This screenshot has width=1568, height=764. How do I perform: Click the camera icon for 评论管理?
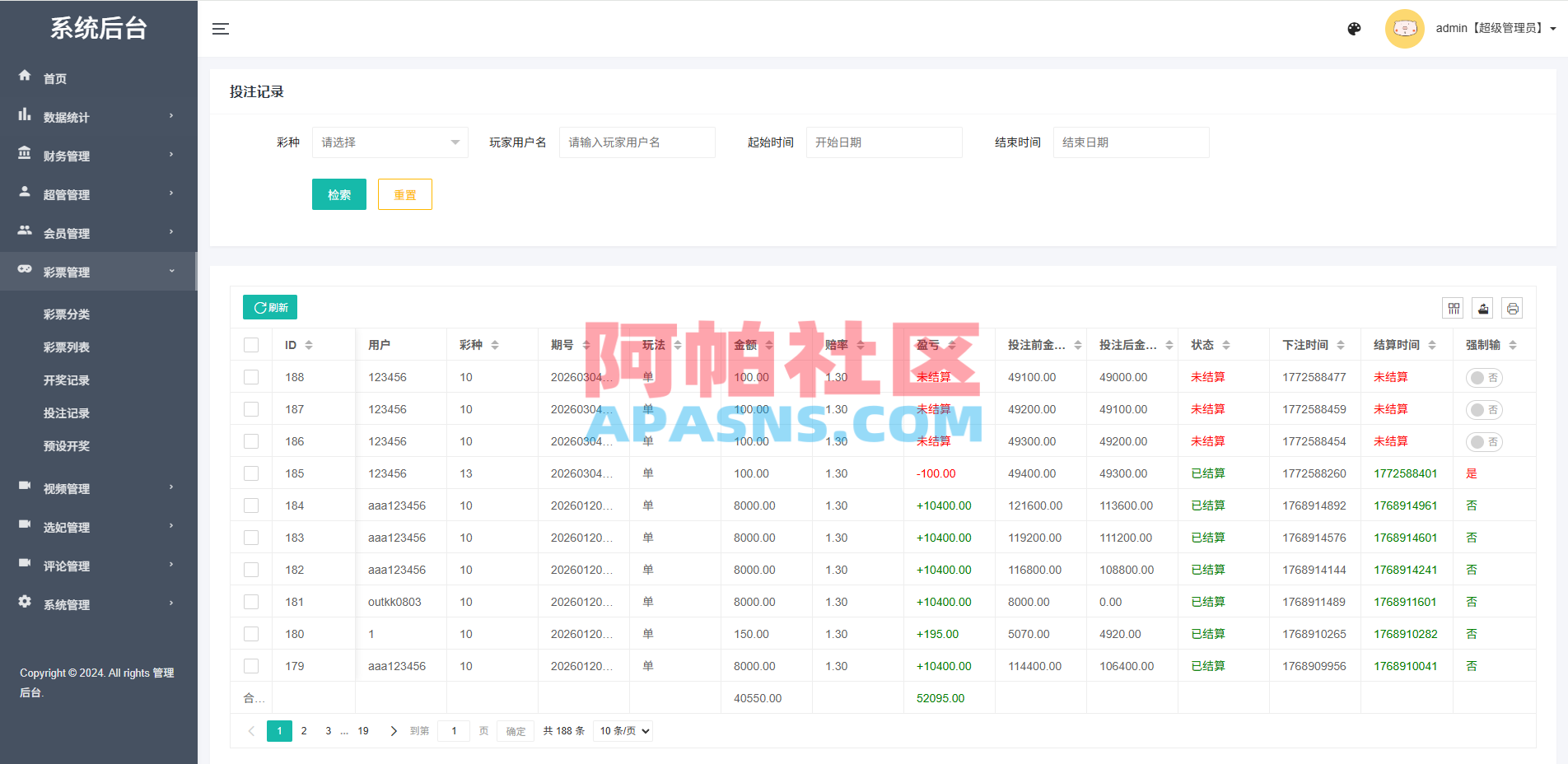25,563
